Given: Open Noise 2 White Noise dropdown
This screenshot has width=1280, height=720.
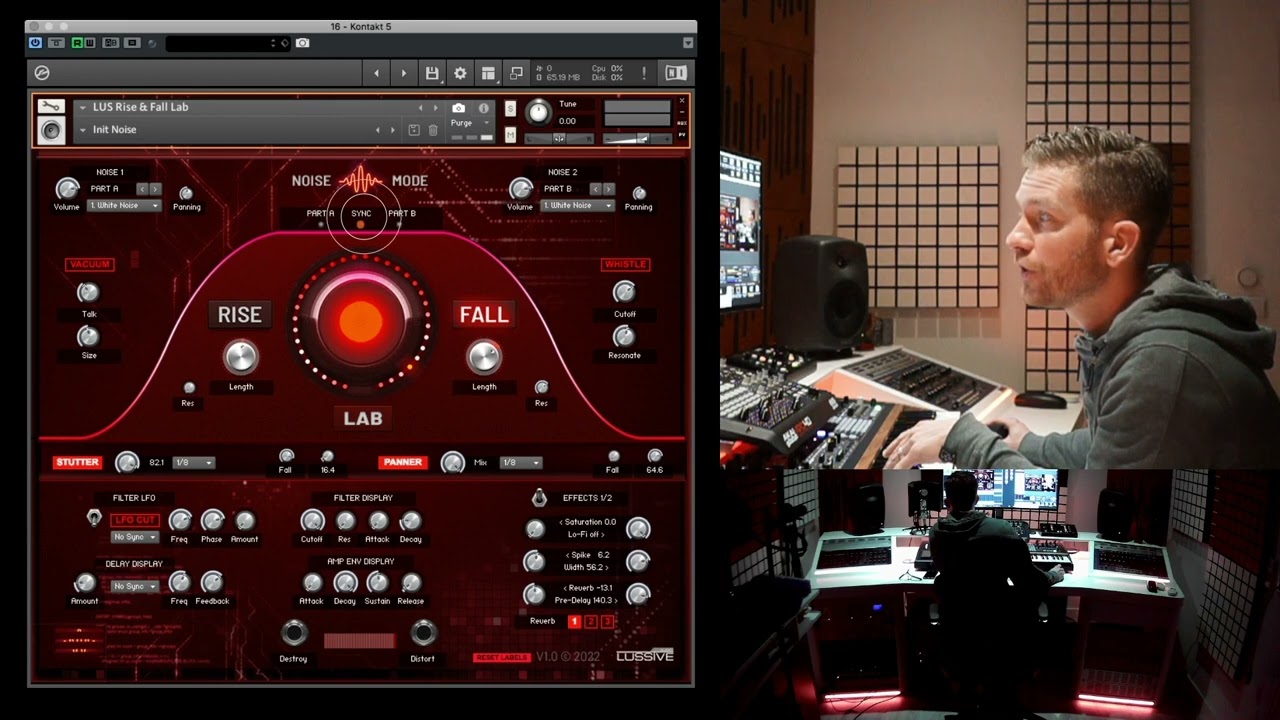Looking at the screenshot, I should pyautogui.click(x=577, y=205).
